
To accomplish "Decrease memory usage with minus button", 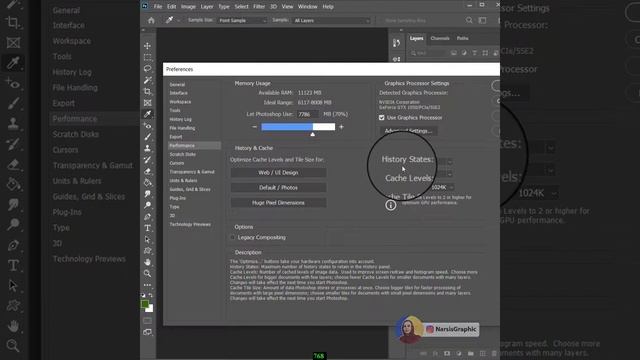I will click(x=255, y=127).
